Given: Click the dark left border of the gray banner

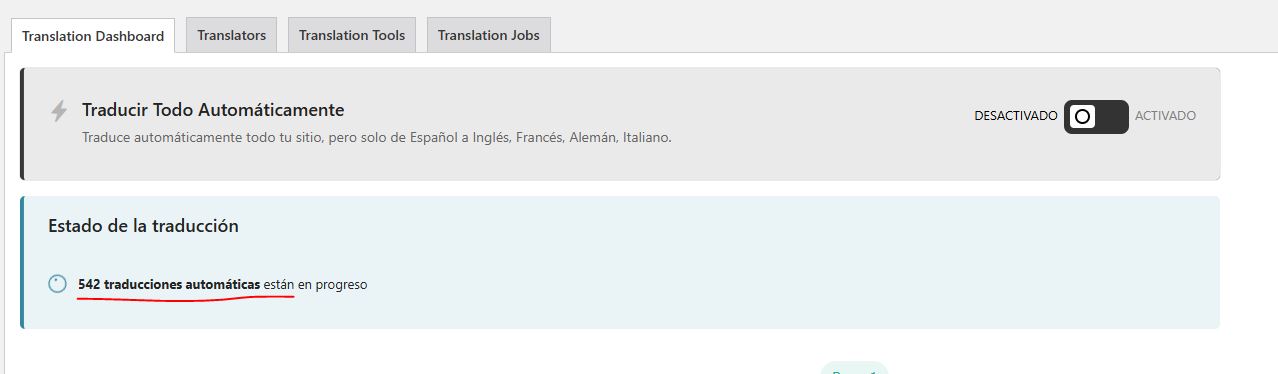Looking at the screenshot, I should coord(22,124).
